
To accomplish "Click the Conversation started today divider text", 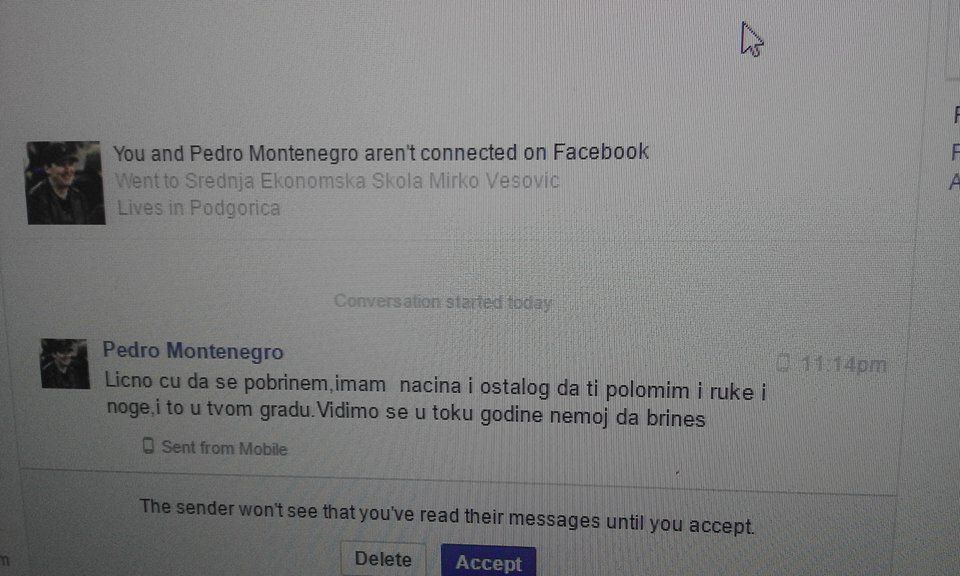I will [x=443, y=302].
